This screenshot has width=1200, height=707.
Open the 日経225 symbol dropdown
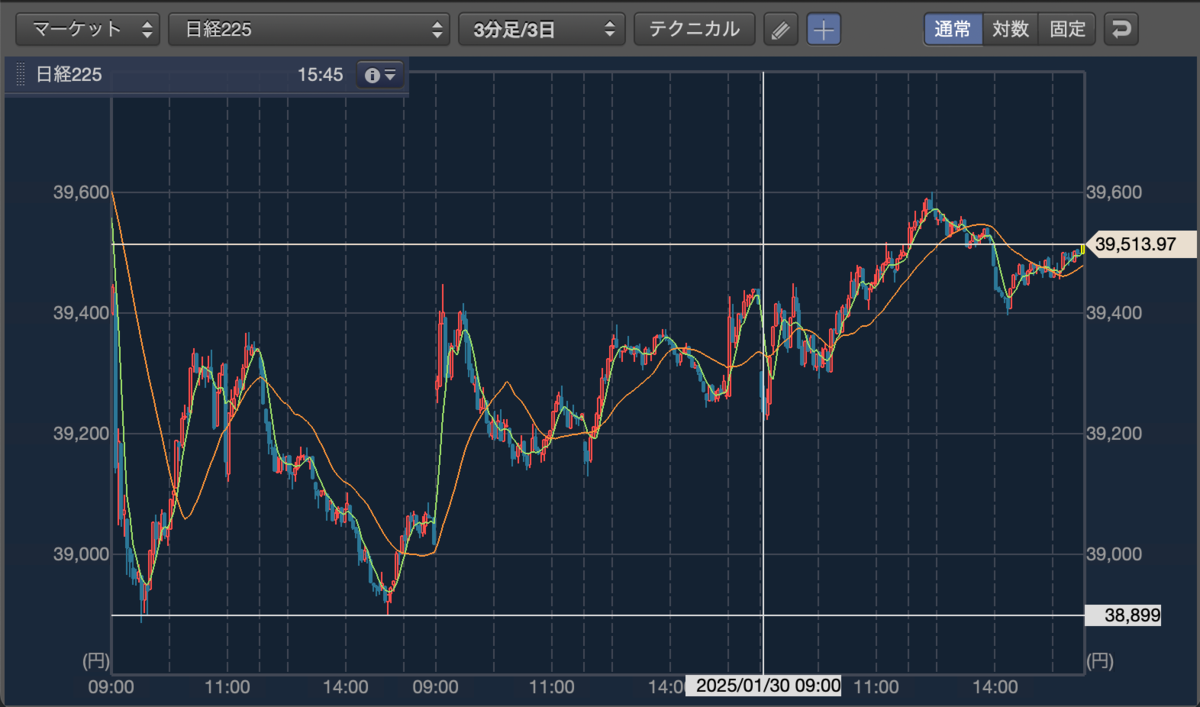point(310,29)
